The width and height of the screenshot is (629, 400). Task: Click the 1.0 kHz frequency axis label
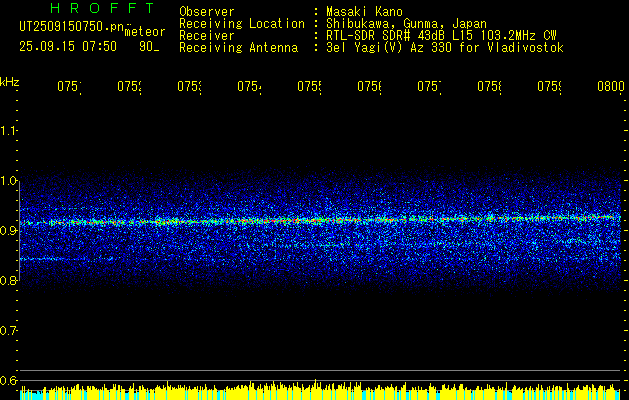(x=8, y=181)
